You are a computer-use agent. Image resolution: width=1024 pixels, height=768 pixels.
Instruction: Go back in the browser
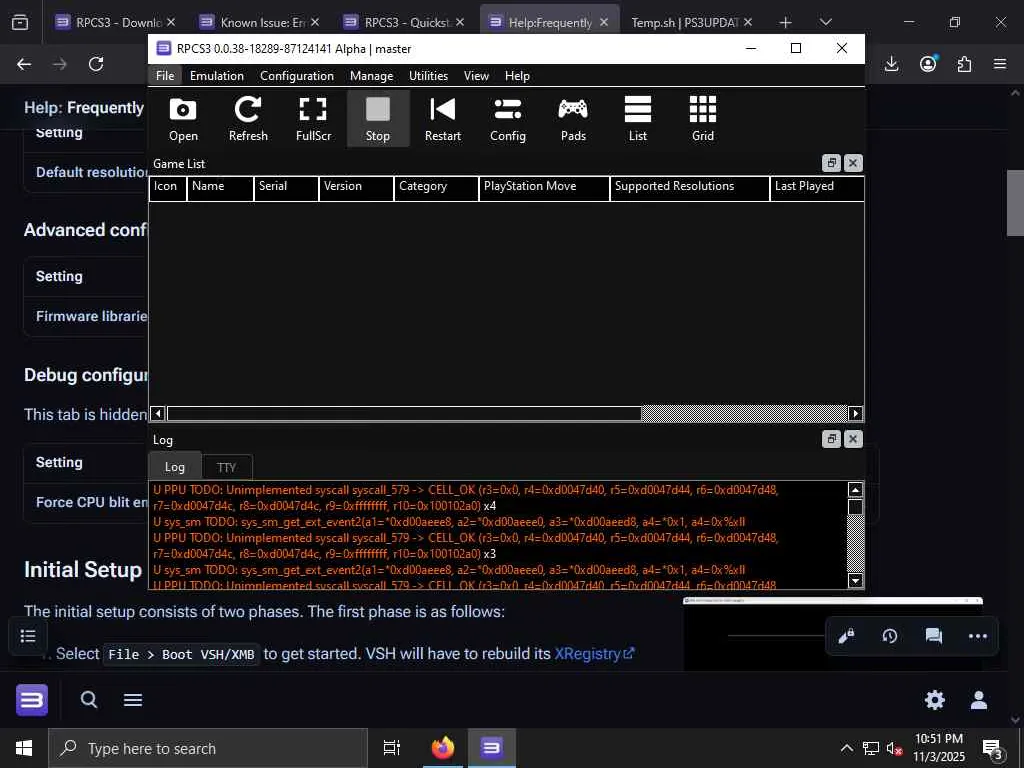click(x=24, y=64)
